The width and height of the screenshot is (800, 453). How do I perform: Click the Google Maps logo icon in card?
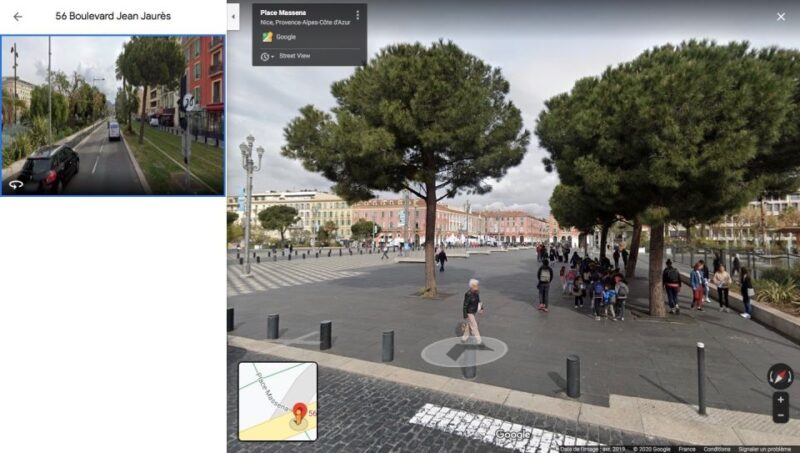click(x=267, y=37)
